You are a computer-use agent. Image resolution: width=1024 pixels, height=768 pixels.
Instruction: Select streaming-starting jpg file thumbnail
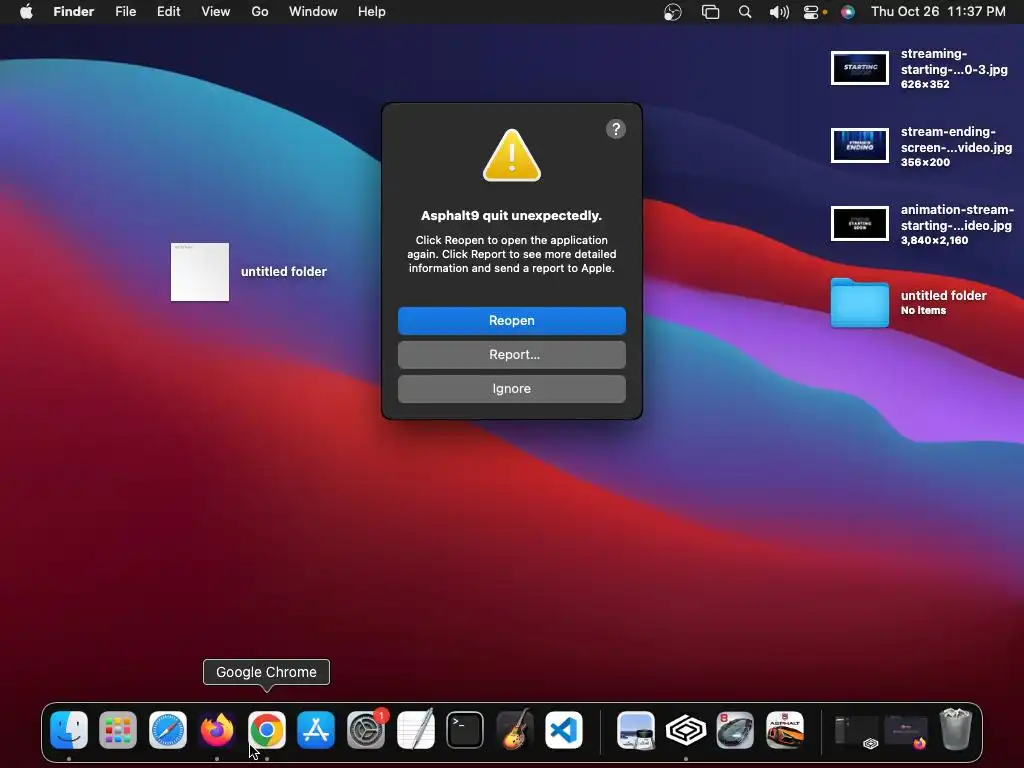tap(859, 68)
